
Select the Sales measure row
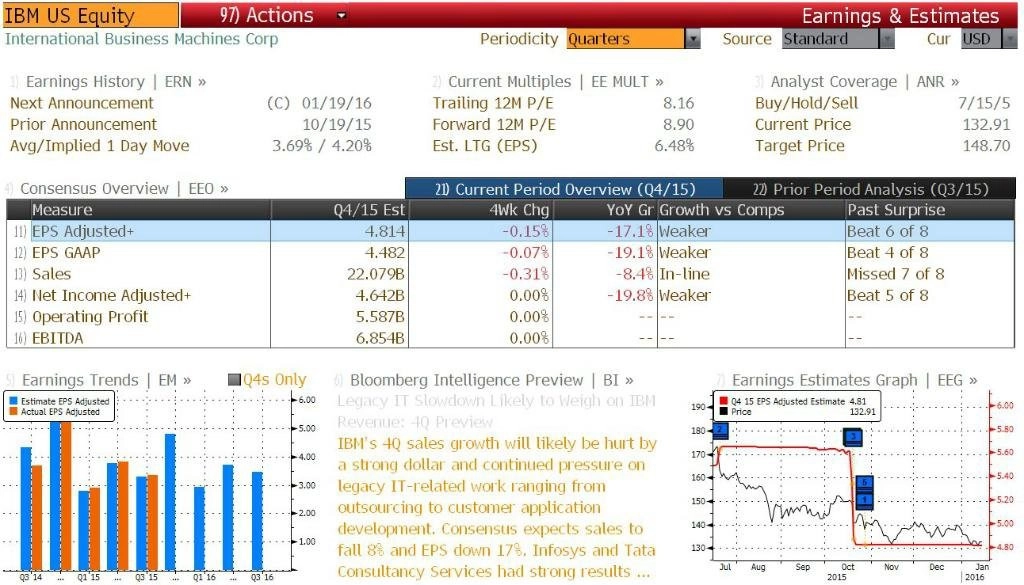pyautogui.click(x=511, y=274)
